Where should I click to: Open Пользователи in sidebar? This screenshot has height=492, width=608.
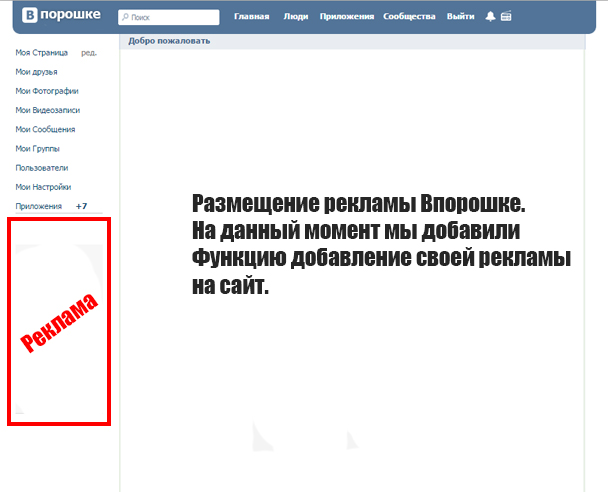click(42, 168)
